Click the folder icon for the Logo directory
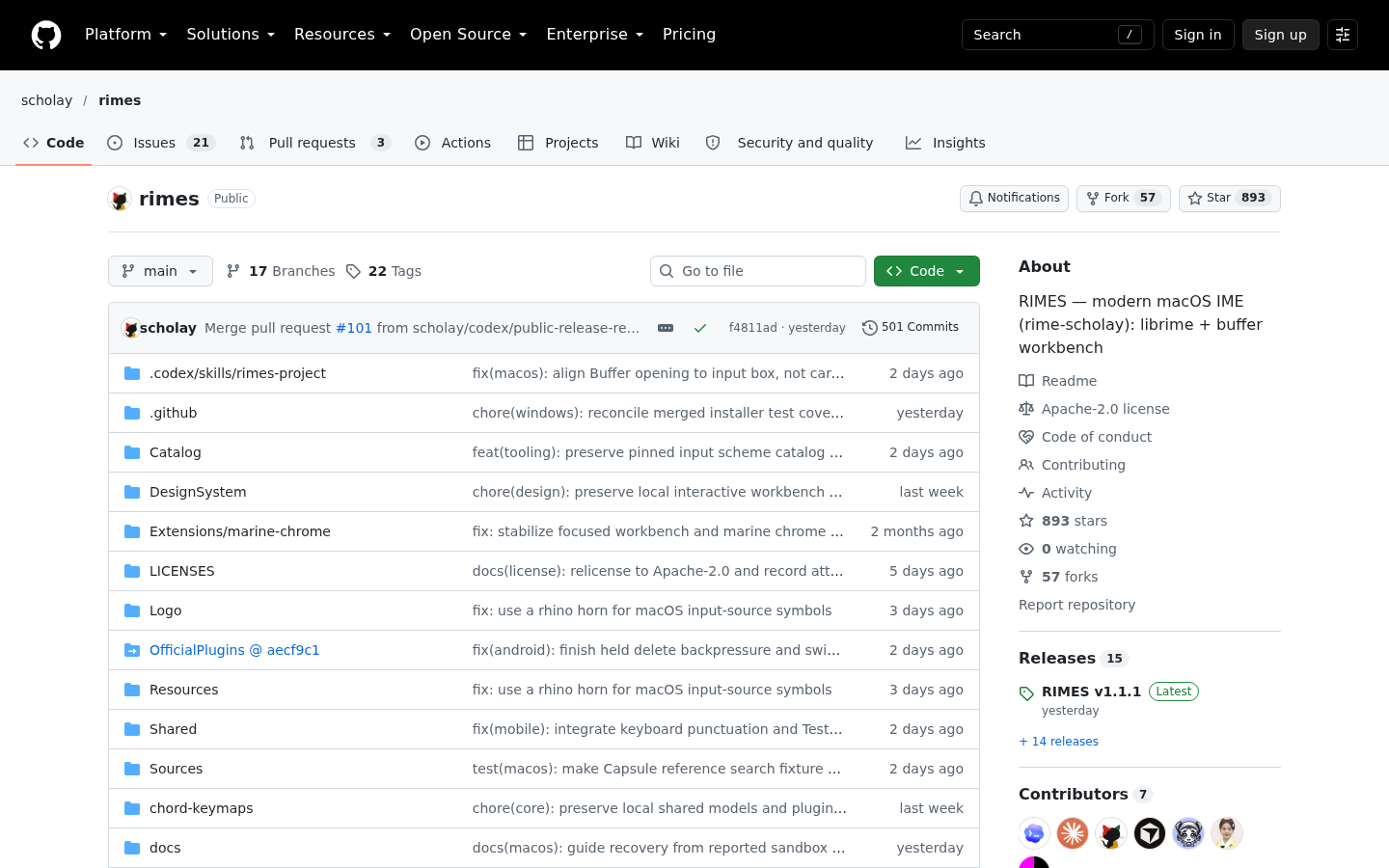 tap(132, 610)
